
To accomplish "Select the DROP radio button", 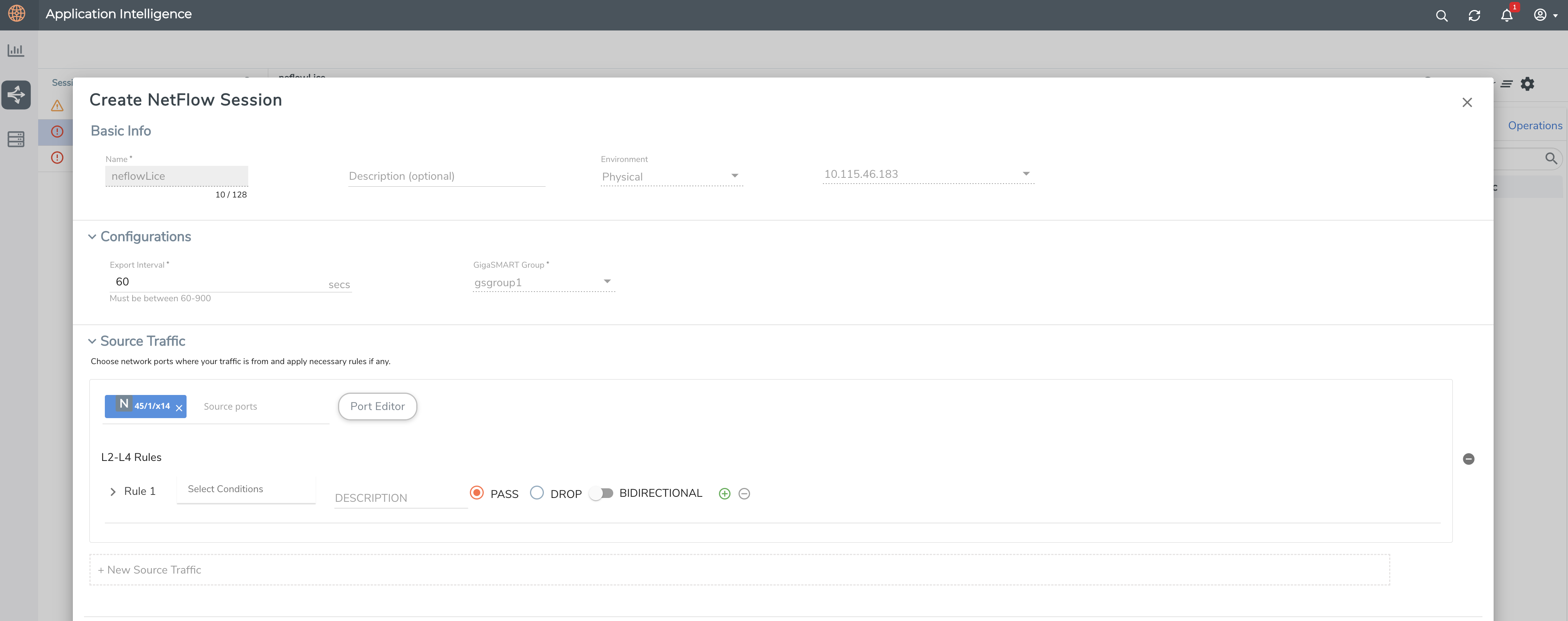I will (537, 493).
